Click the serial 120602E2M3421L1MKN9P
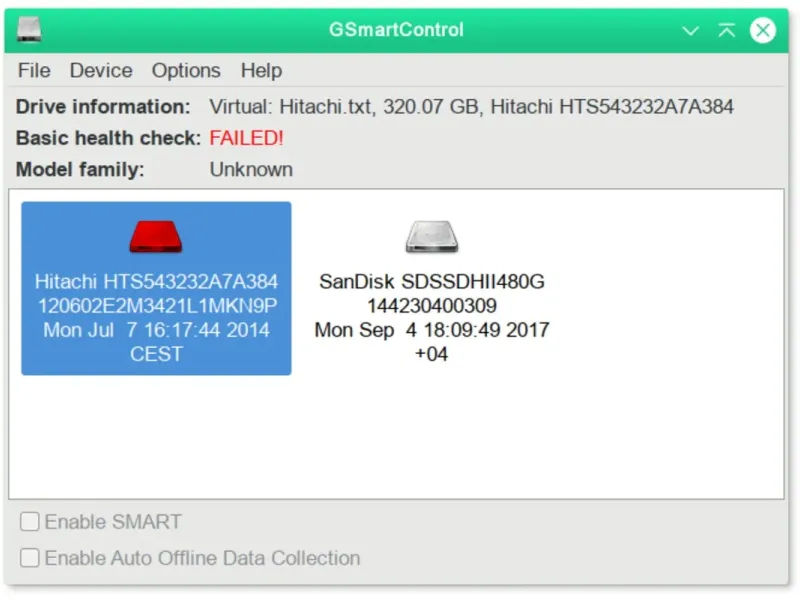The image size is (800, 600). tap(157, 306)
